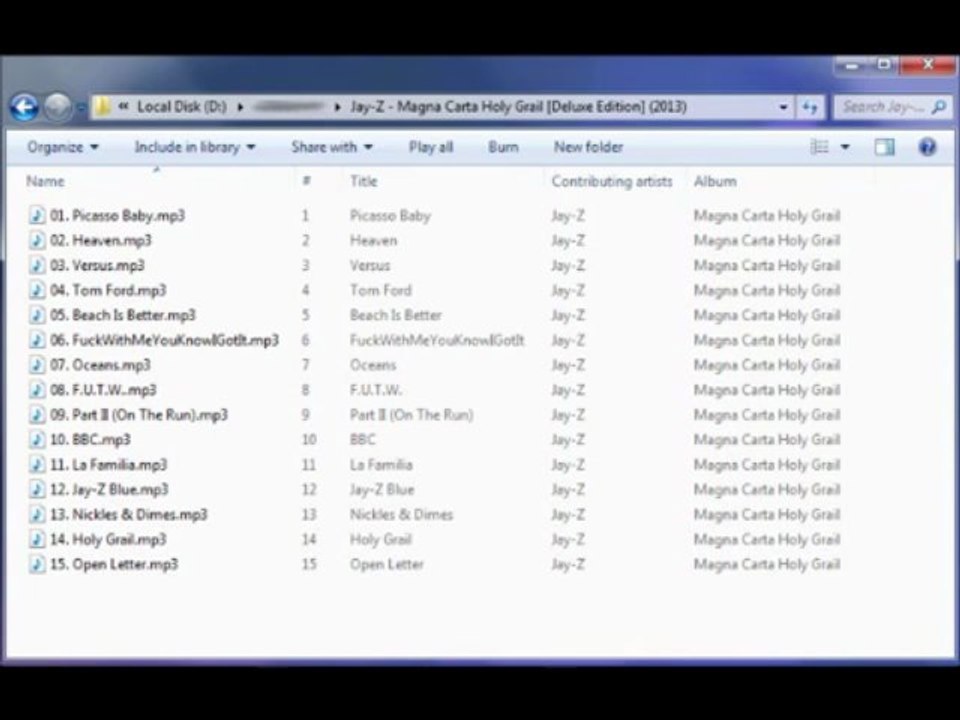Click music icon of 08. F.U.T.W..mp3
Image resolution: width=960 pixels, height=720 pixels.
(37, 390)
